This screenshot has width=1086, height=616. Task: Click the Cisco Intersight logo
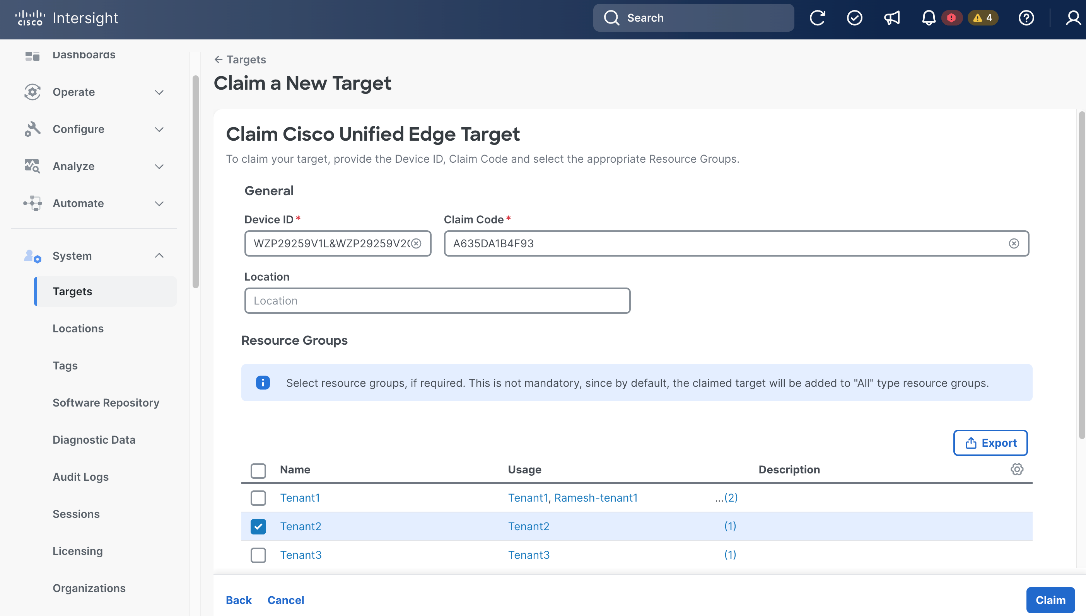(66, 18)
